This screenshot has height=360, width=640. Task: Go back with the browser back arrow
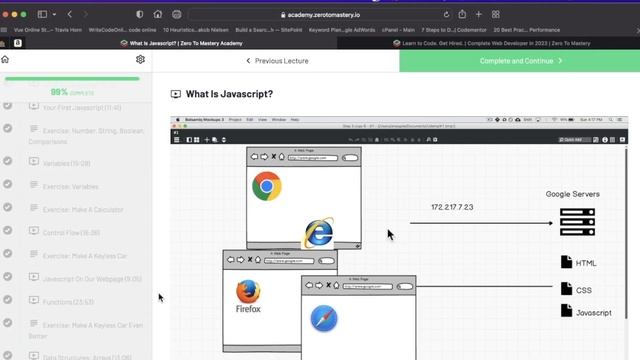(x=70, y=14)
